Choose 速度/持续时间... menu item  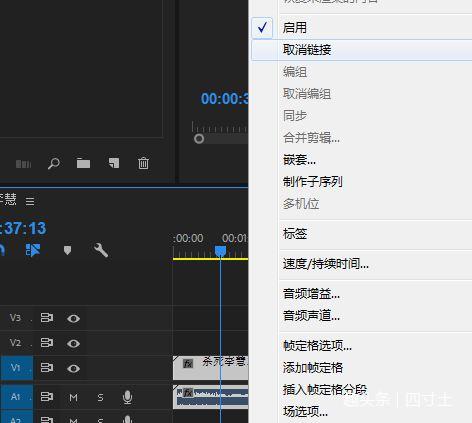(x=362, y=264)
